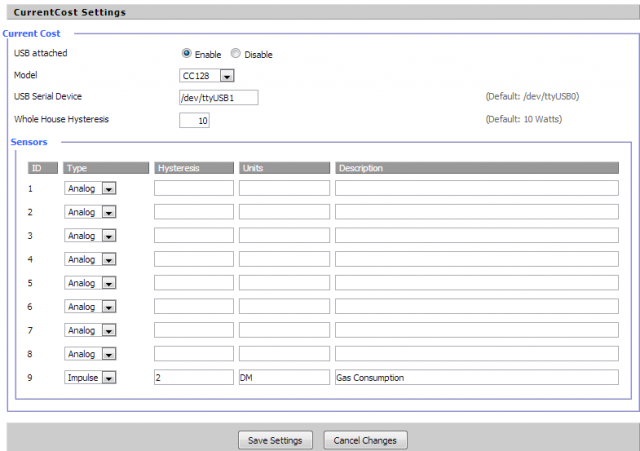Image resolution: width=640 pixels, height=451 pixels.
Task: Select the Disable radio button for USB attached
Action: pyautogui.click(x=236, y=53)
